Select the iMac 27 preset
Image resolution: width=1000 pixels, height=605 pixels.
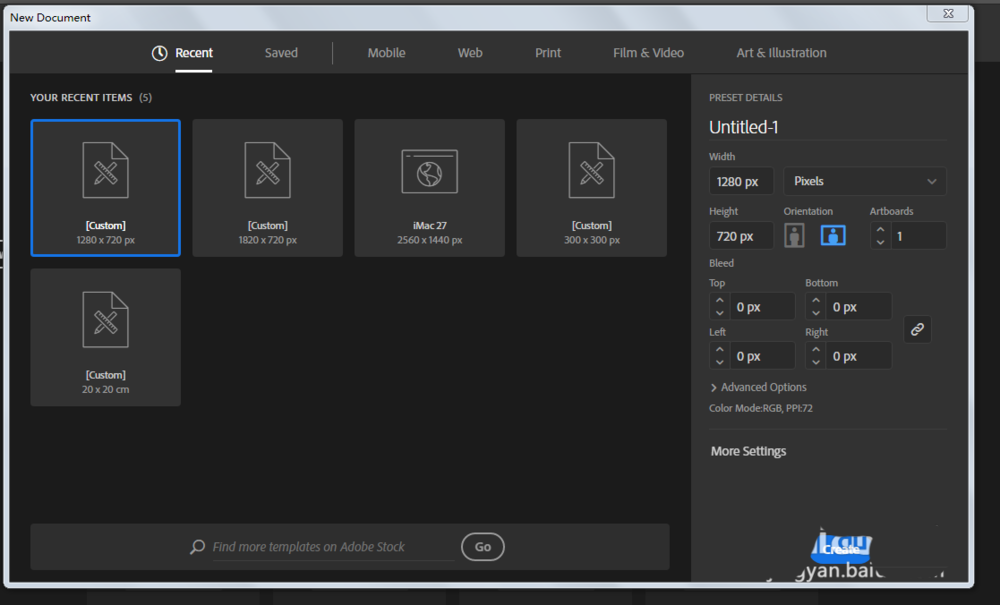(x=430, y=188)
